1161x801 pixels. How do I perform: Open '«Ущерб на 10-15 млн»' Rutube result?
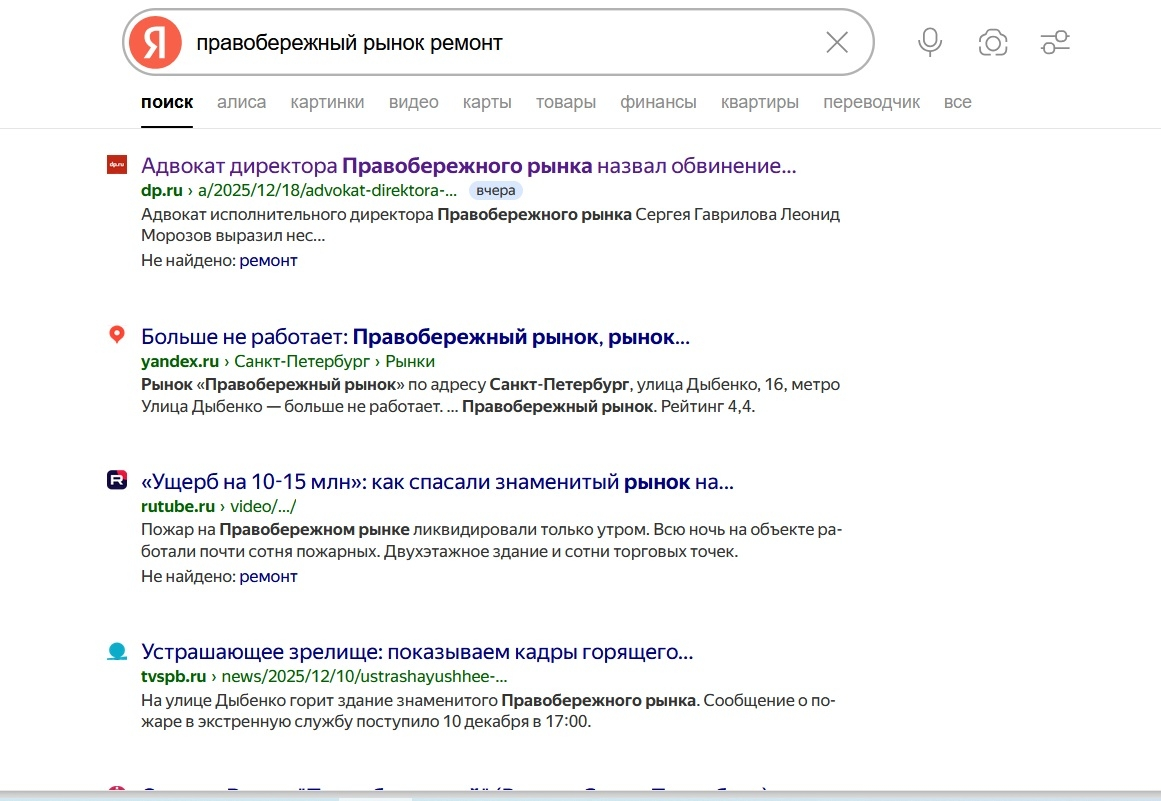tap(438, 482)
